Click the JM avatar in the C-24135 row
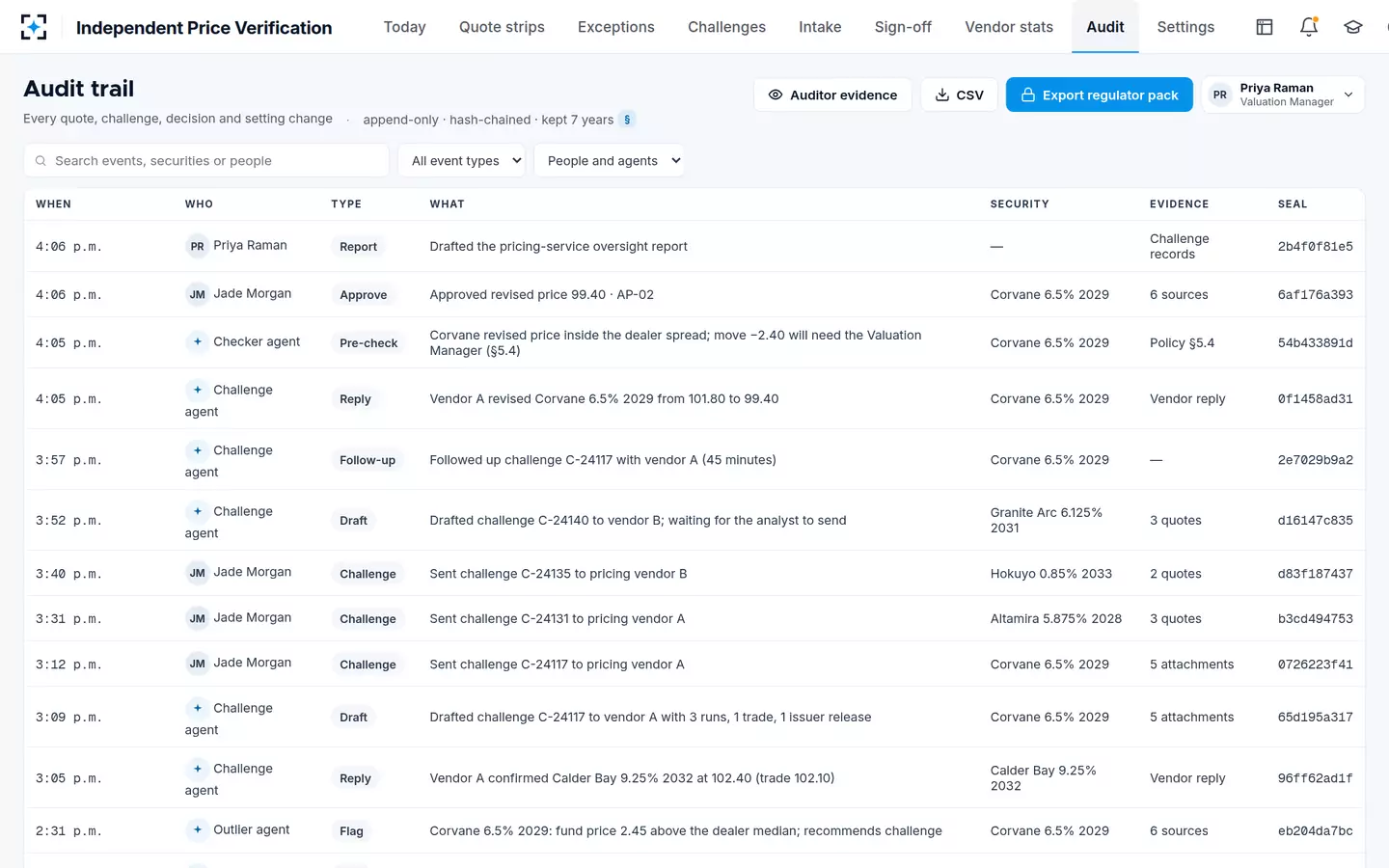 (197, 573)
